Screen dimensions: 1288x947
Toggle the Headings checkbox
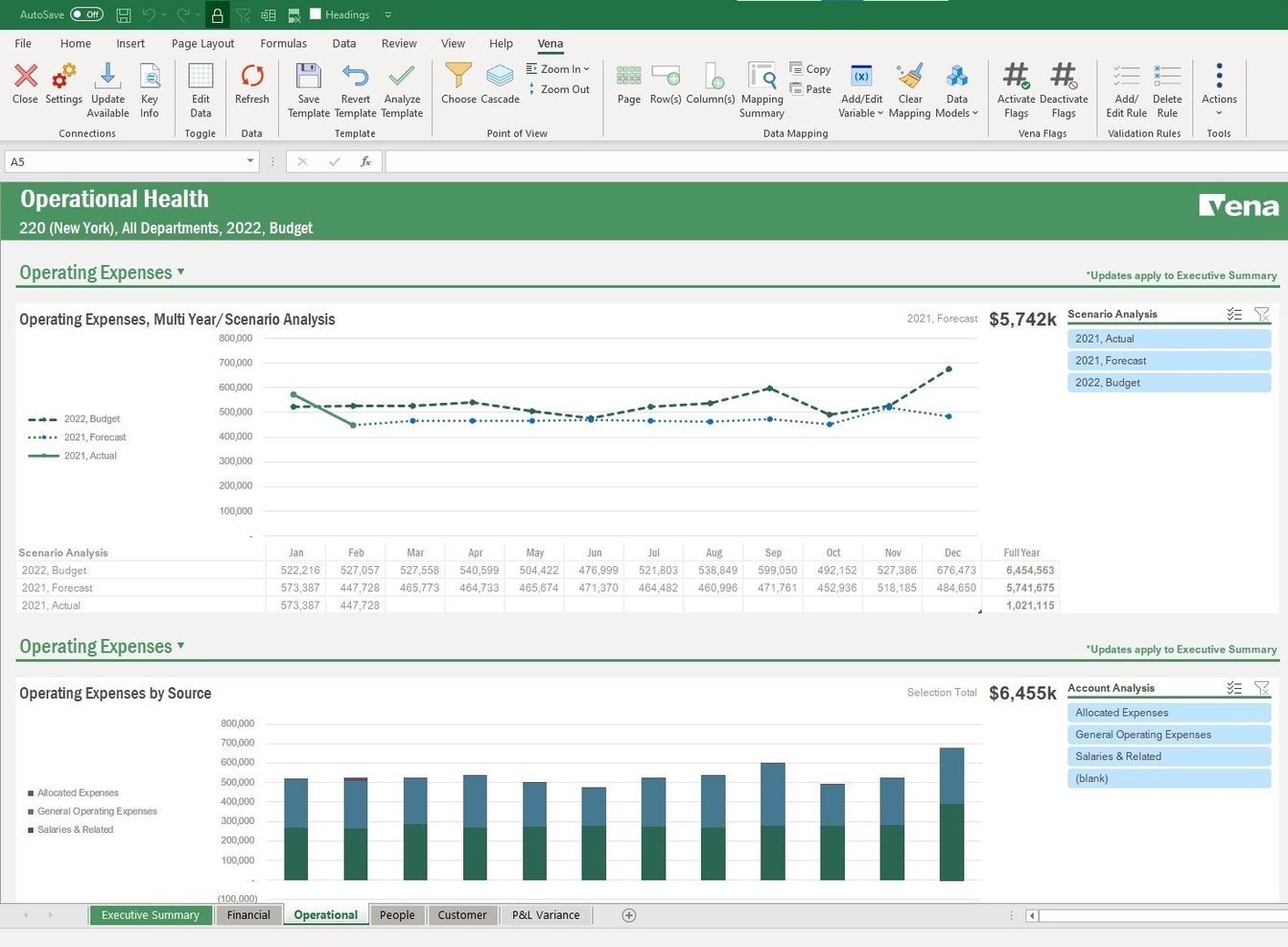pyautogui.click(x=316, y=14)
